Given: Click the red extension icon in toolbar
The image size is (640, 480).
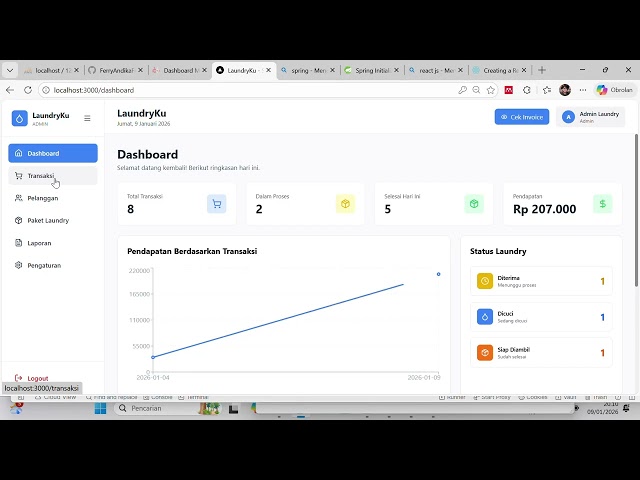Looking at the screenshot, I should point(509,90).
